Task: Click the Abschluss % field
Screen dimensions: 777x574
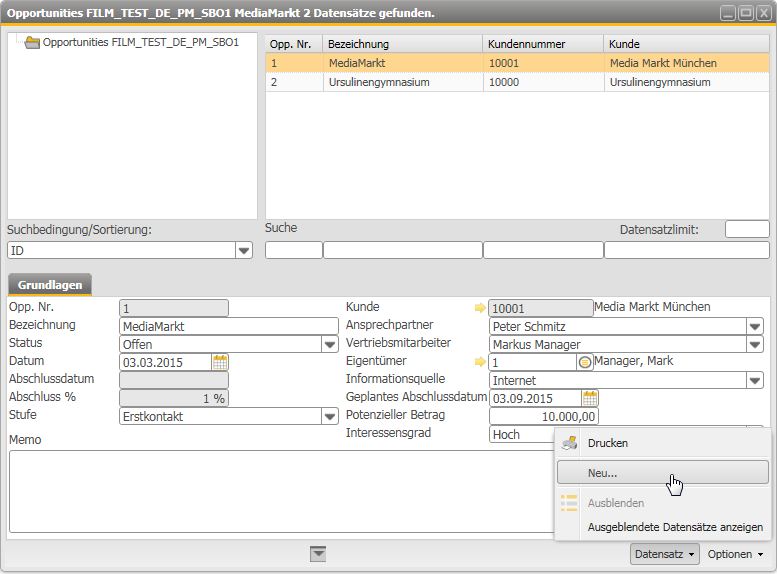Action: point(174,398)
